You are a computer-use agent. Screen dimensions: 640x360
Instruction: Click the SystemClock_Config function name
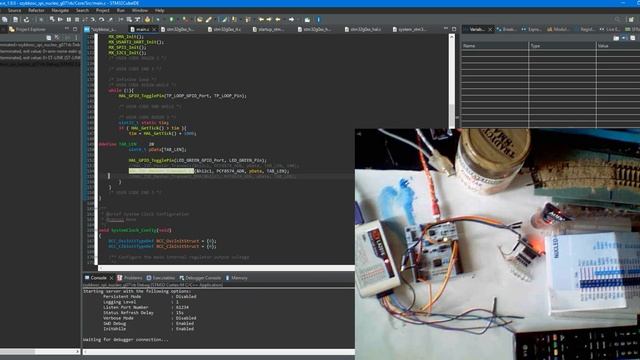(133, 230)
